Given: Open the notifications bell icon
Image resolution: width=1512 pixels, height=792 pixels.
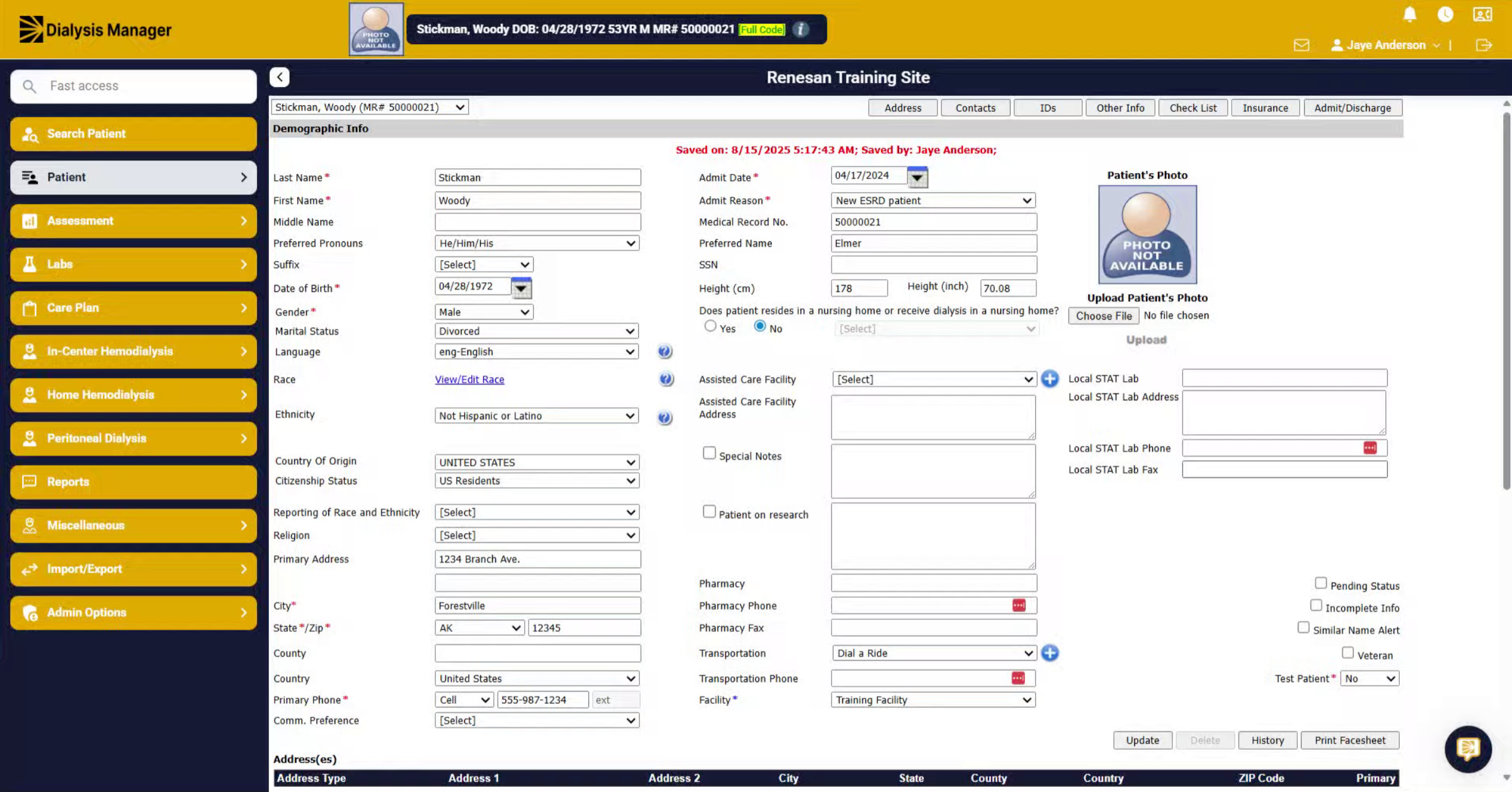Looking at the screenshot, I should point(1410,14).
